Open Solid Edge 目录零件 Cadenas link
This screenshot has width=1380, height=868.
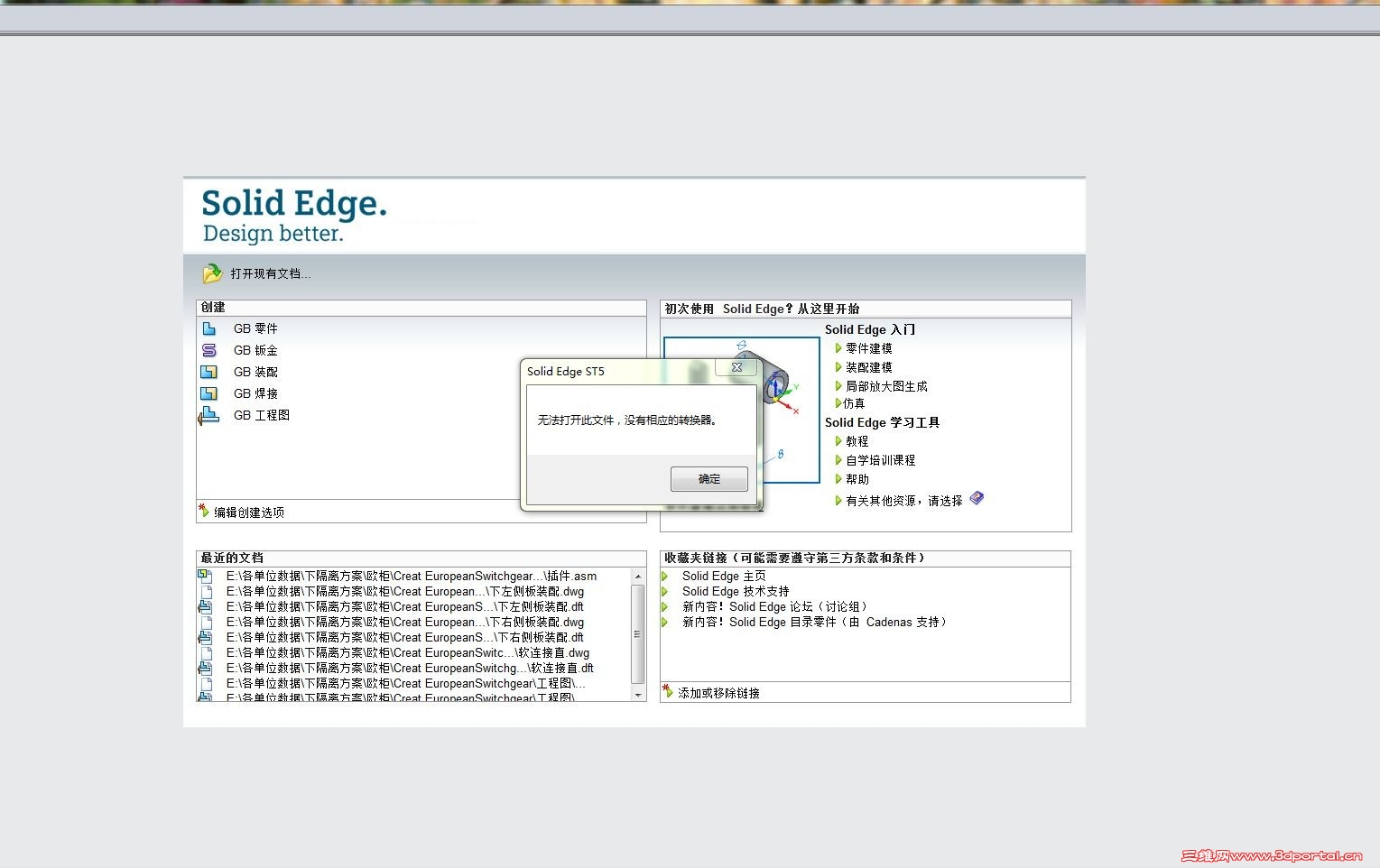[815, 622]
